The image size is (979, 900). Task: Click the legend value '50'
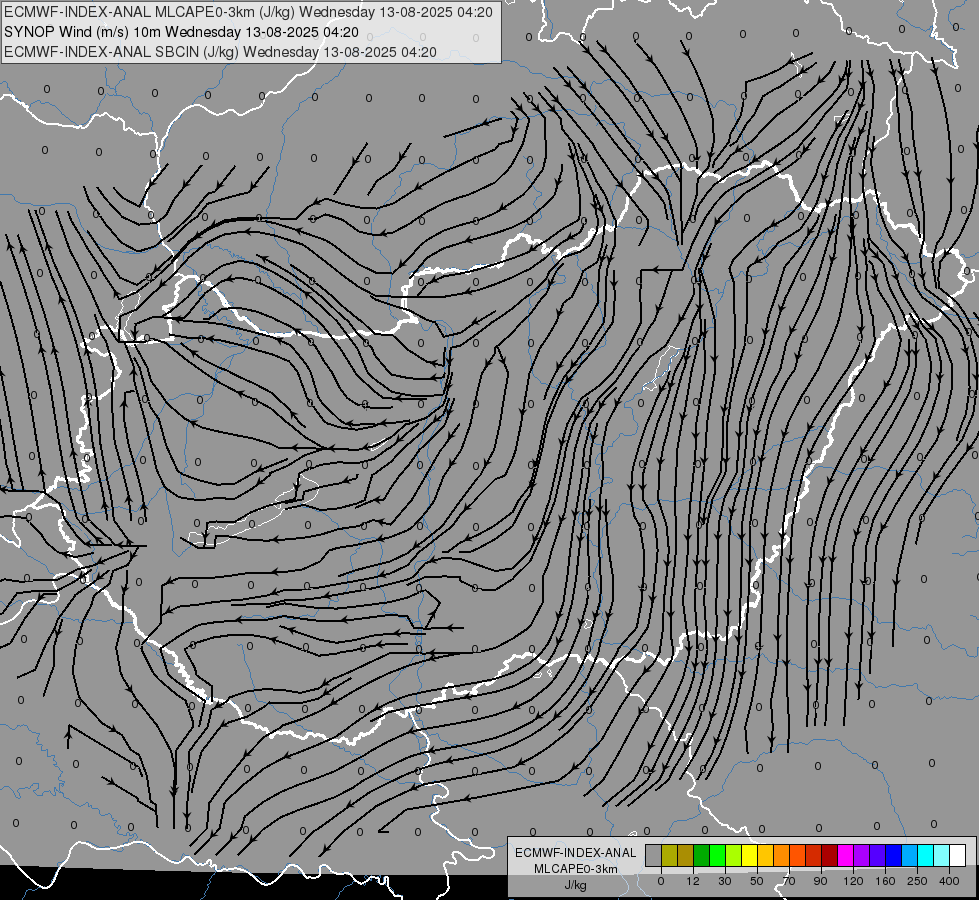click(x=757, y=881)
